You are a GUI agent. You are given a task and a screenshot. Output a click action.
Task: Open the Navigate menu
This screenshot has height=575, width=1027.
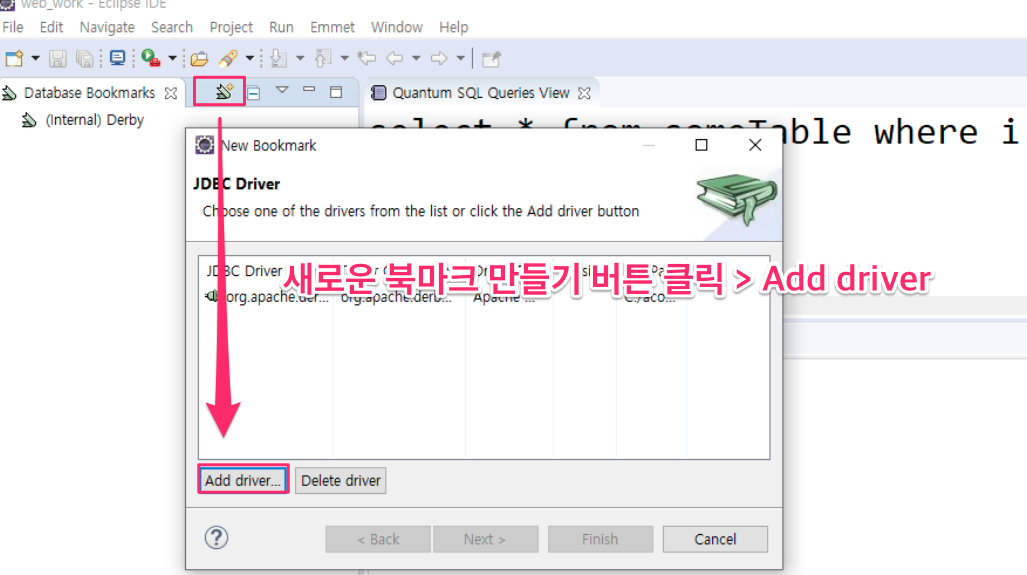click(x=107, y=28)
